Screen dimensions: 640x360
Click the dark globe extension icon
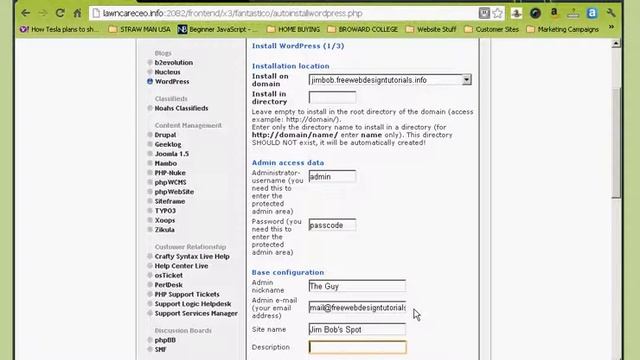tap(535, 13)
